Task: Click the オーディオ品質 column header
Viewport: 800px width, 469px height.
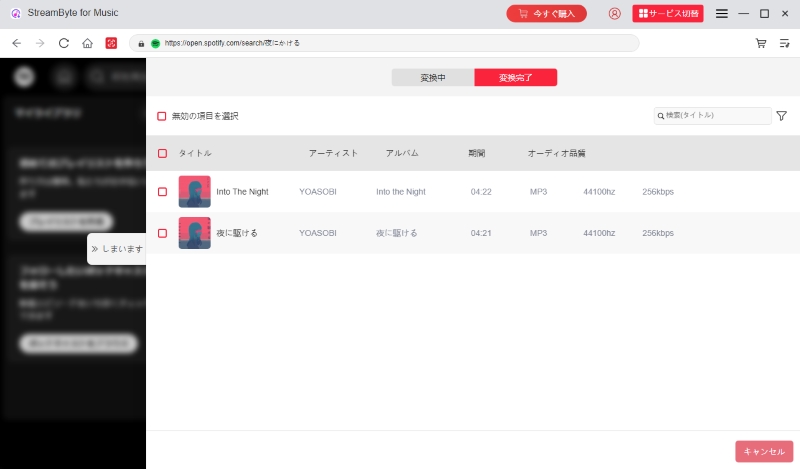Action: pyautogui.click(x=557, y=153)
